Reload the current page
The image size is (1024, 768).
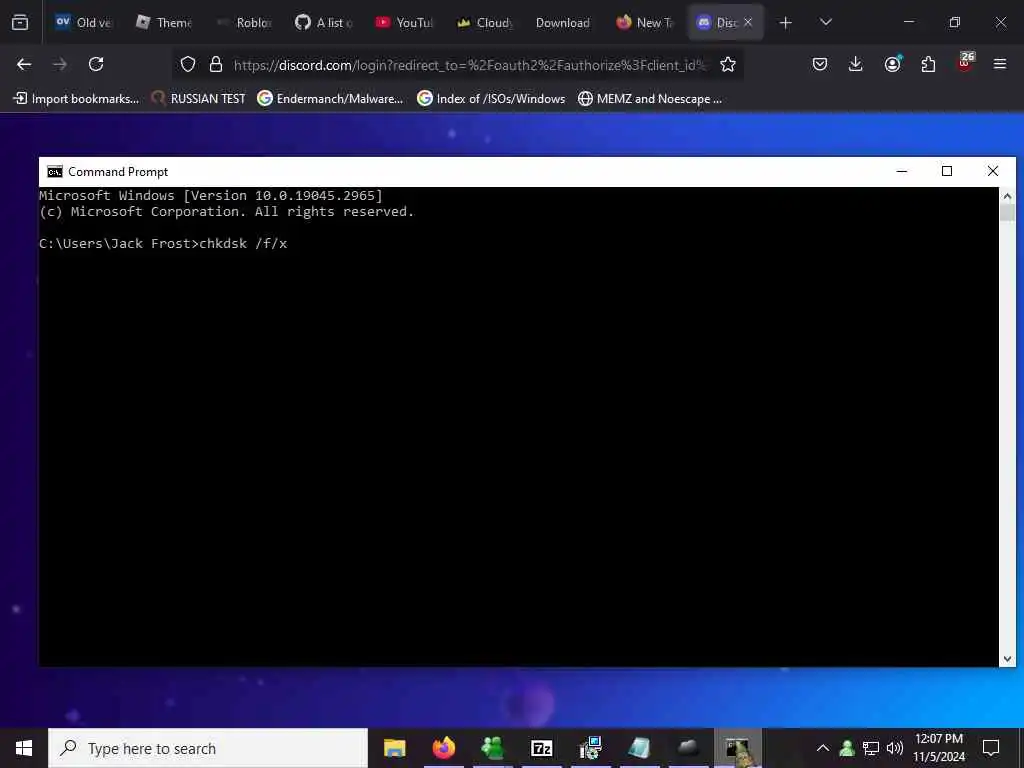click(x=96, y=64)
